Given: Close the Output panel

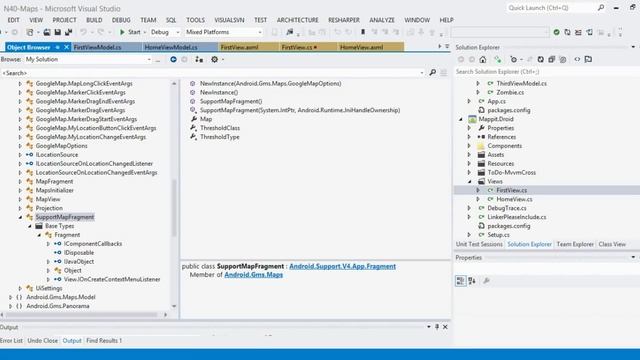Looking at the screenshot, I should coord(445,327).
